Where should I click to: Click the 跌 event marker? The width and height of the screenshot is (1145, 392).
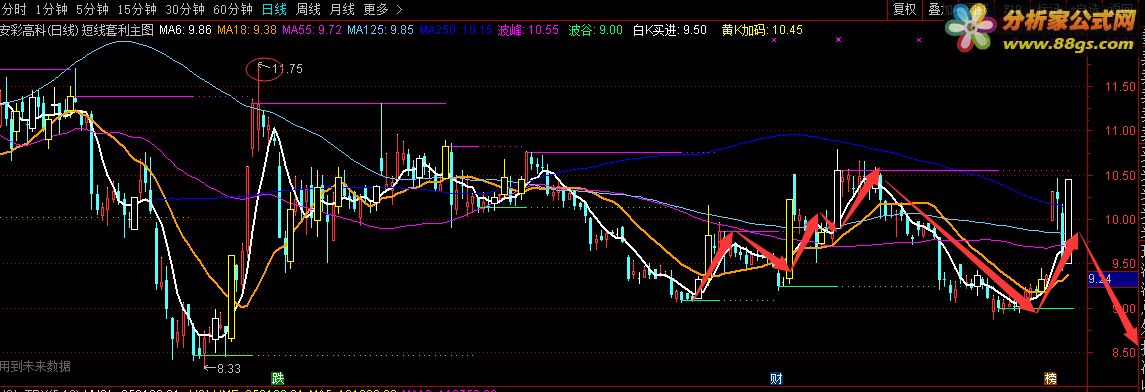click(277, 379)
